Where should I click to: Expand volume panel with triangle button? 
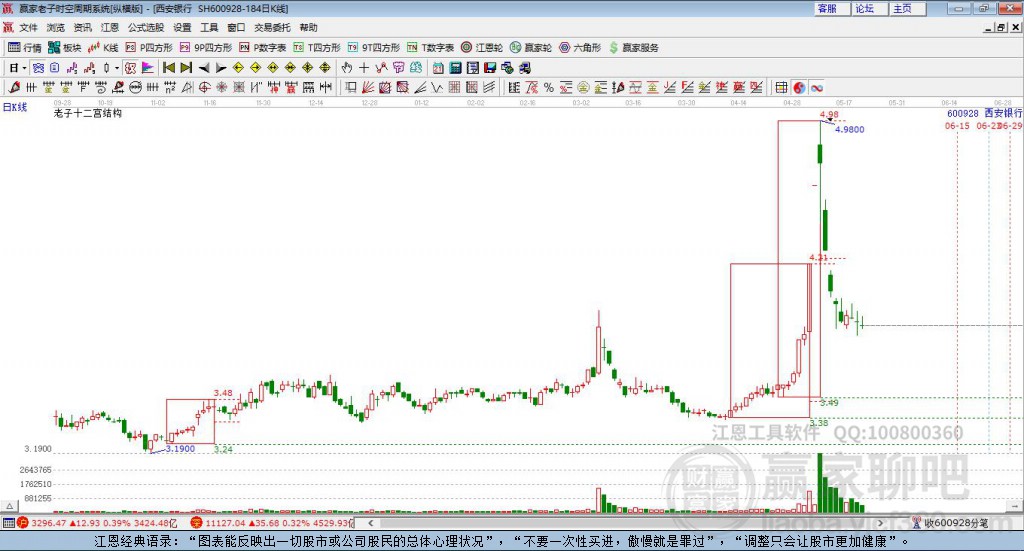click(x=9, y=506)
